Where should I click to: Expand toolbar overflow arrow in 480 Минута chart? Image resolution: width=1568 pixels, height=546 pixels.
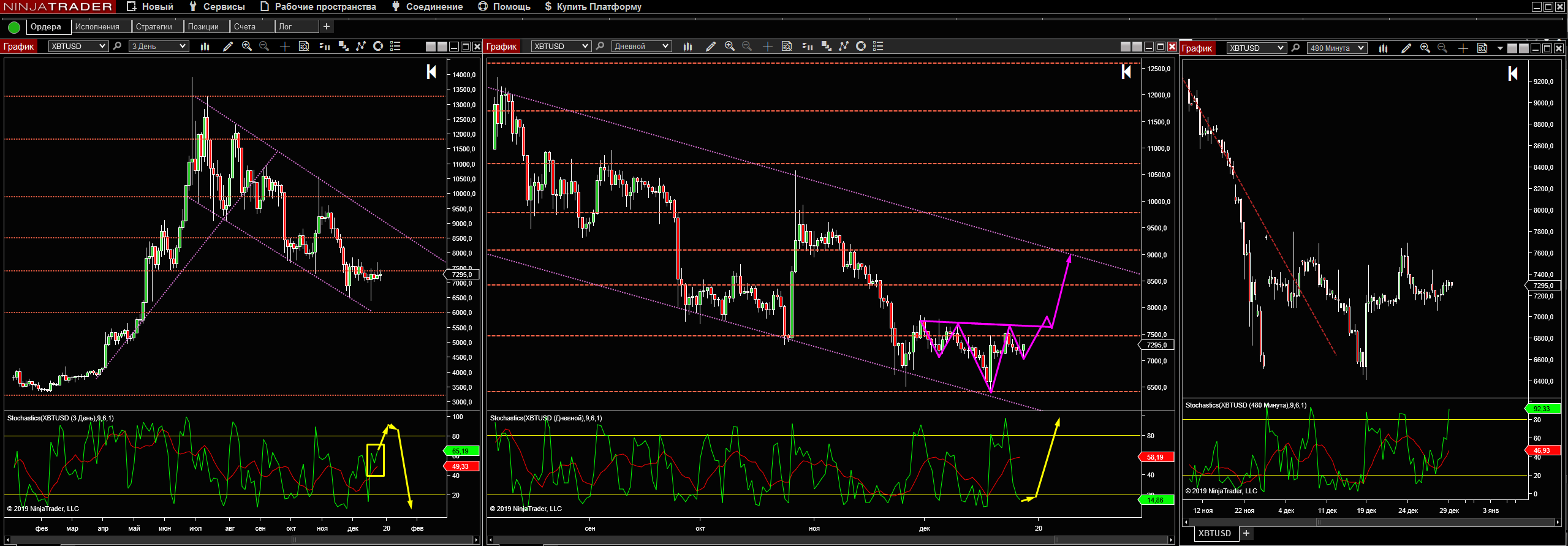point(1500,48)
